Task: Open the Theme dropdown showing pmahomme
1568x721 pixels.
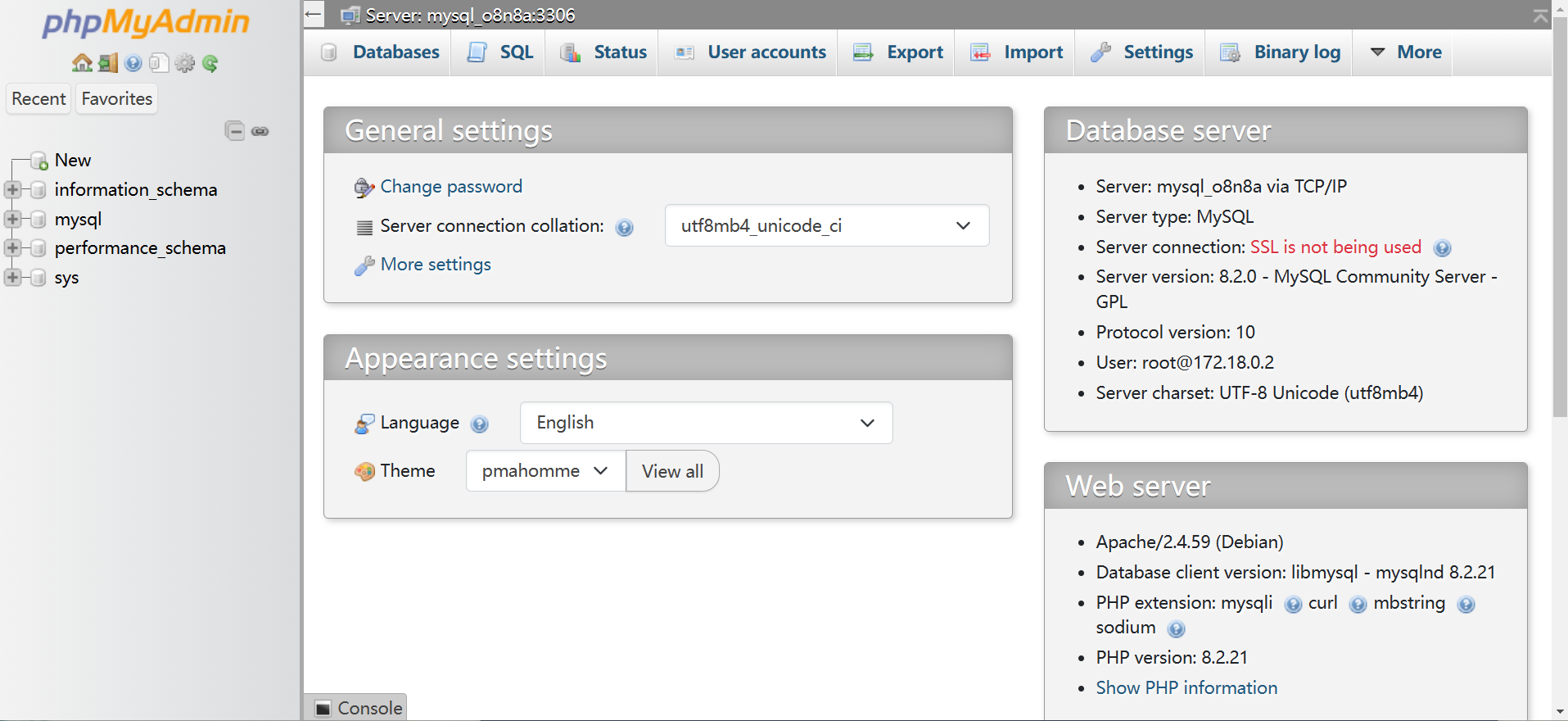Action: tap(545, 471)
